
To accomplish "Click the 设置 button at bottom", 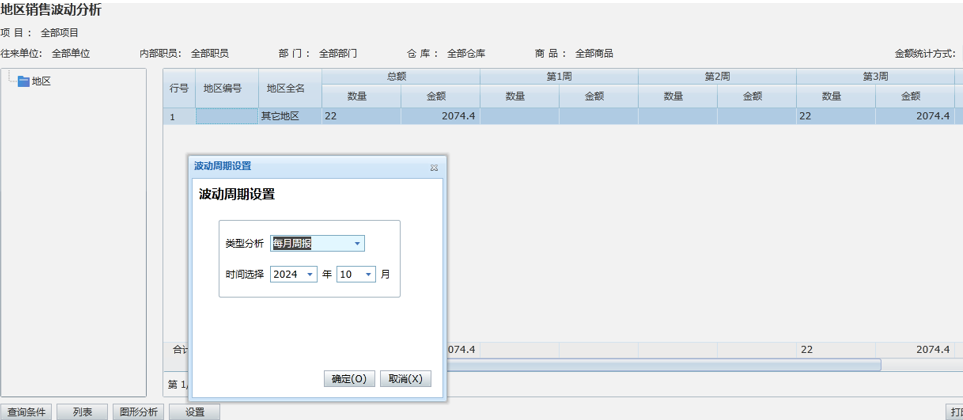I will pos(194,412).
